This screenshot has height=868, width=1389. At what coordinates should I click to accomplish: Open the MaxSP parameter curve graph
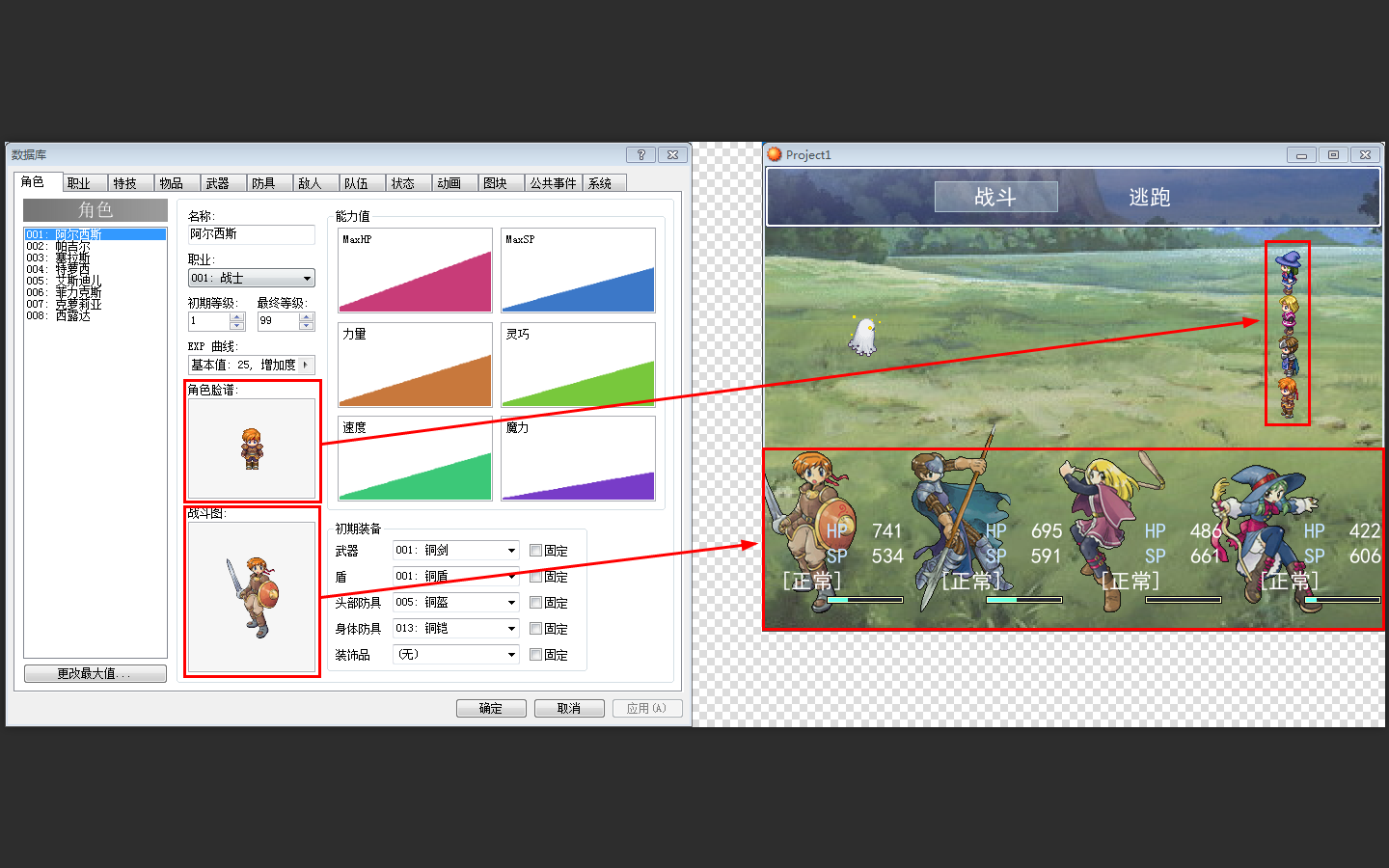pos(578,270)
